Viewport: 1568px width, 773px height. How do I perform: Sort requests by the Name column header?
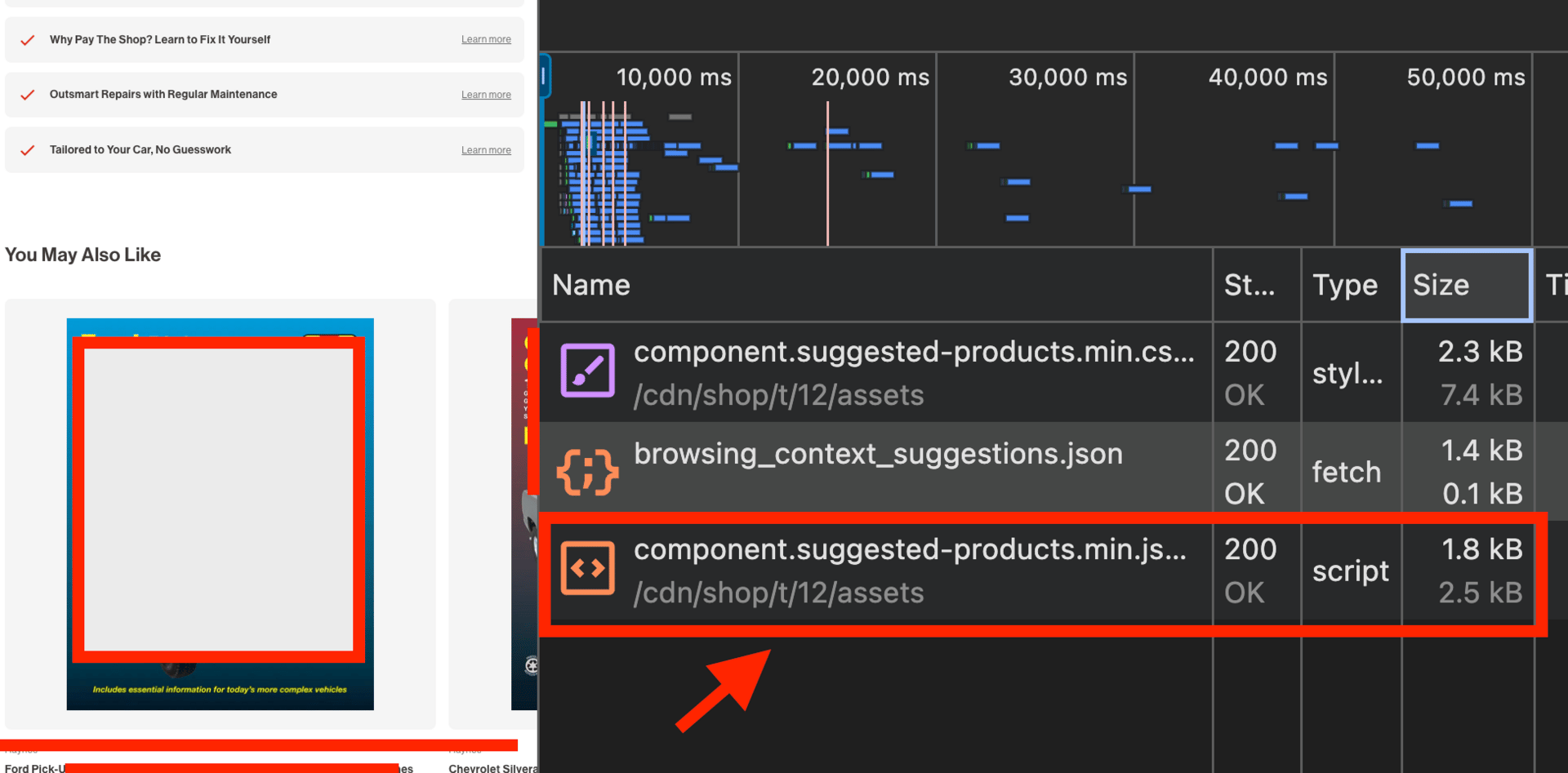[x=876, y=285]
